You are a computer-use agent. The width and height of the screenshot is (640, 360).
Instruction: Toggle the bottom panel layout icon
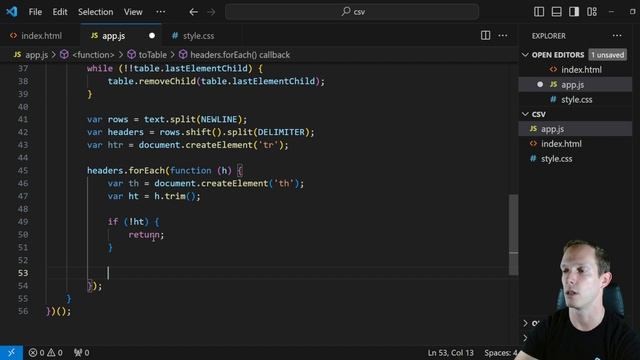coord(556,12)
